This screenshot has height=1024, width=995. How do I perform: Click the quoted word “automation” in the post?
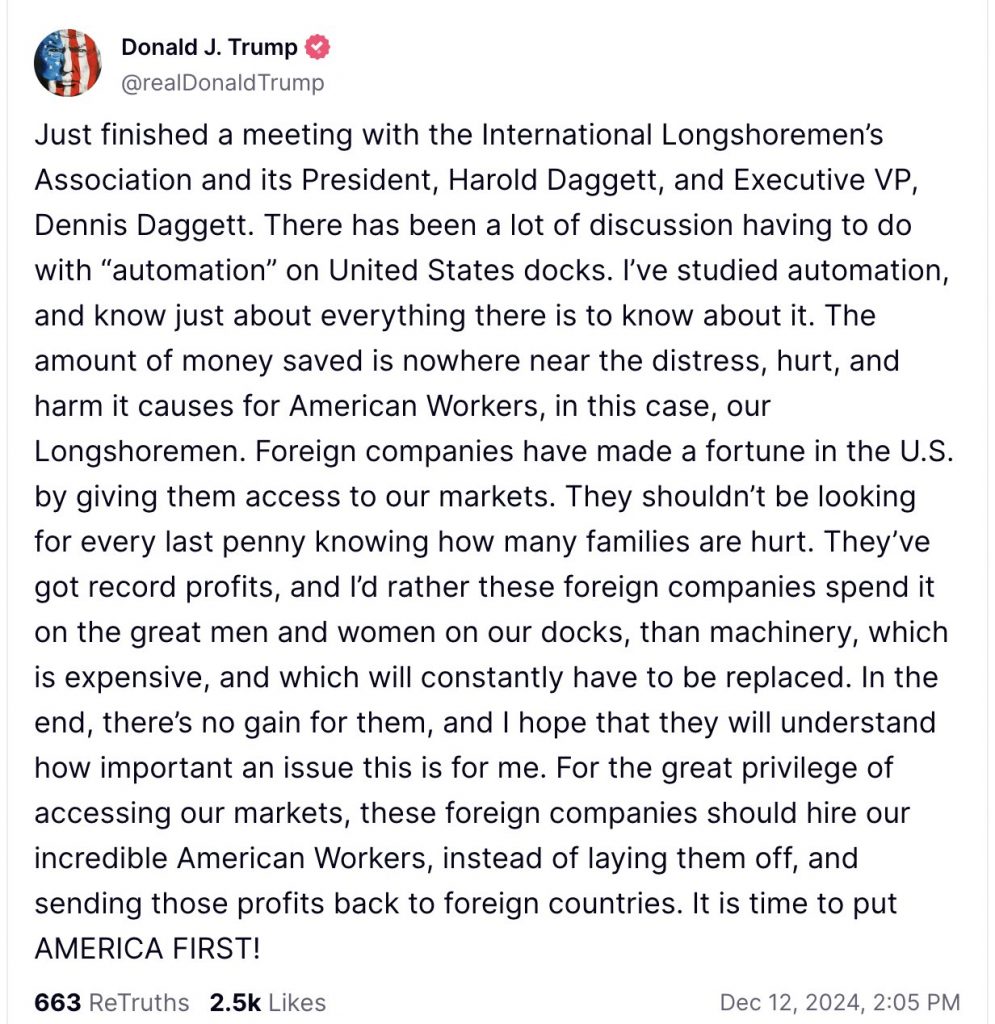point(187,270)
